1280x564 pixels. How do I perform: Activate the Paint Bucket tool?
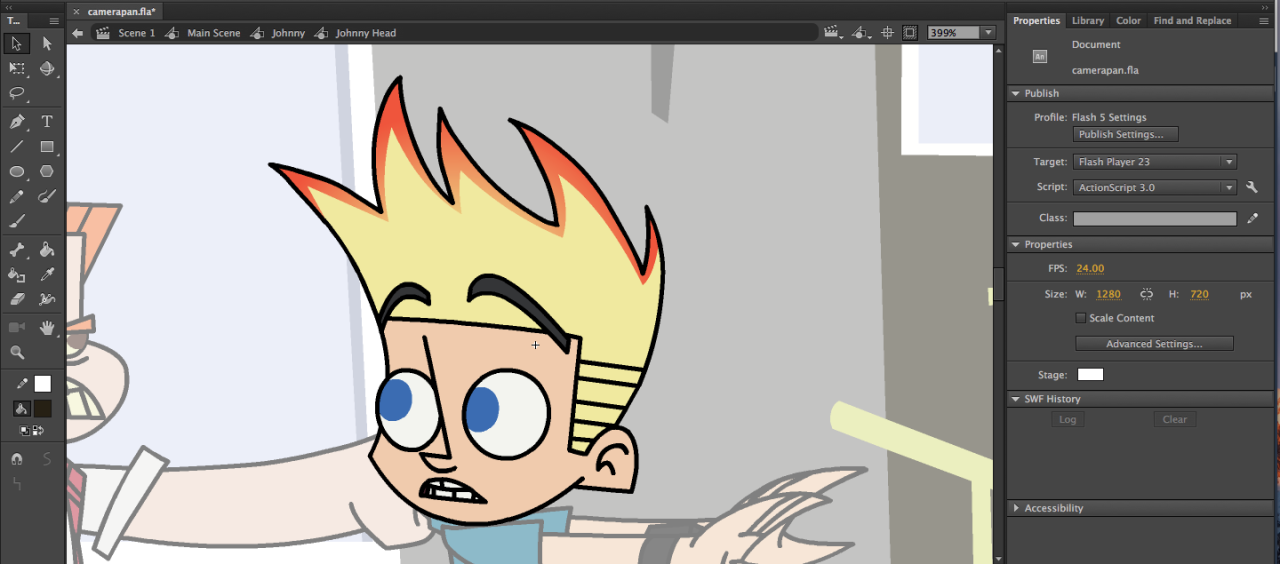click(x=47, y=250)
